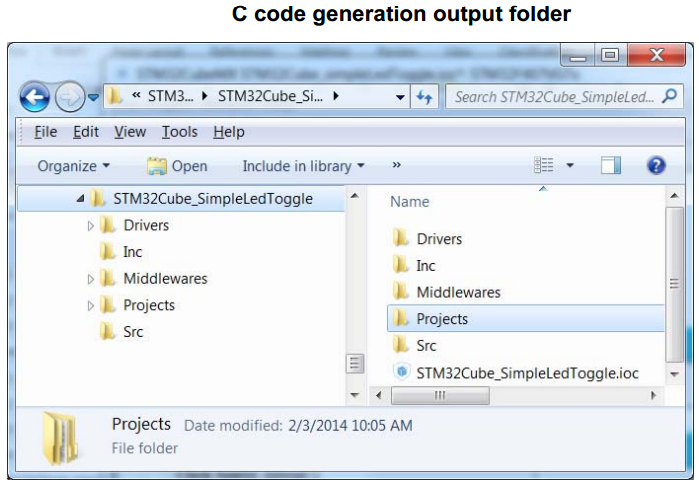699x489 pixels.
Task: Click the file list horizontal scrollbar thumb
Action: pos(440,395)
